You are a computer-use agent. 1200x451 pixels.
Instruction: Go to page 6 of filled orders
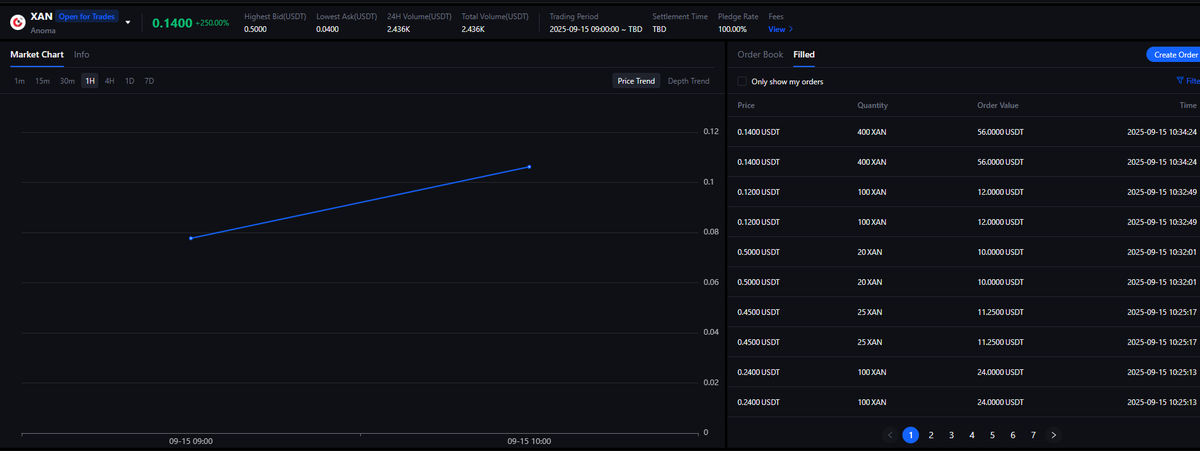click(x=1013, y=435)
